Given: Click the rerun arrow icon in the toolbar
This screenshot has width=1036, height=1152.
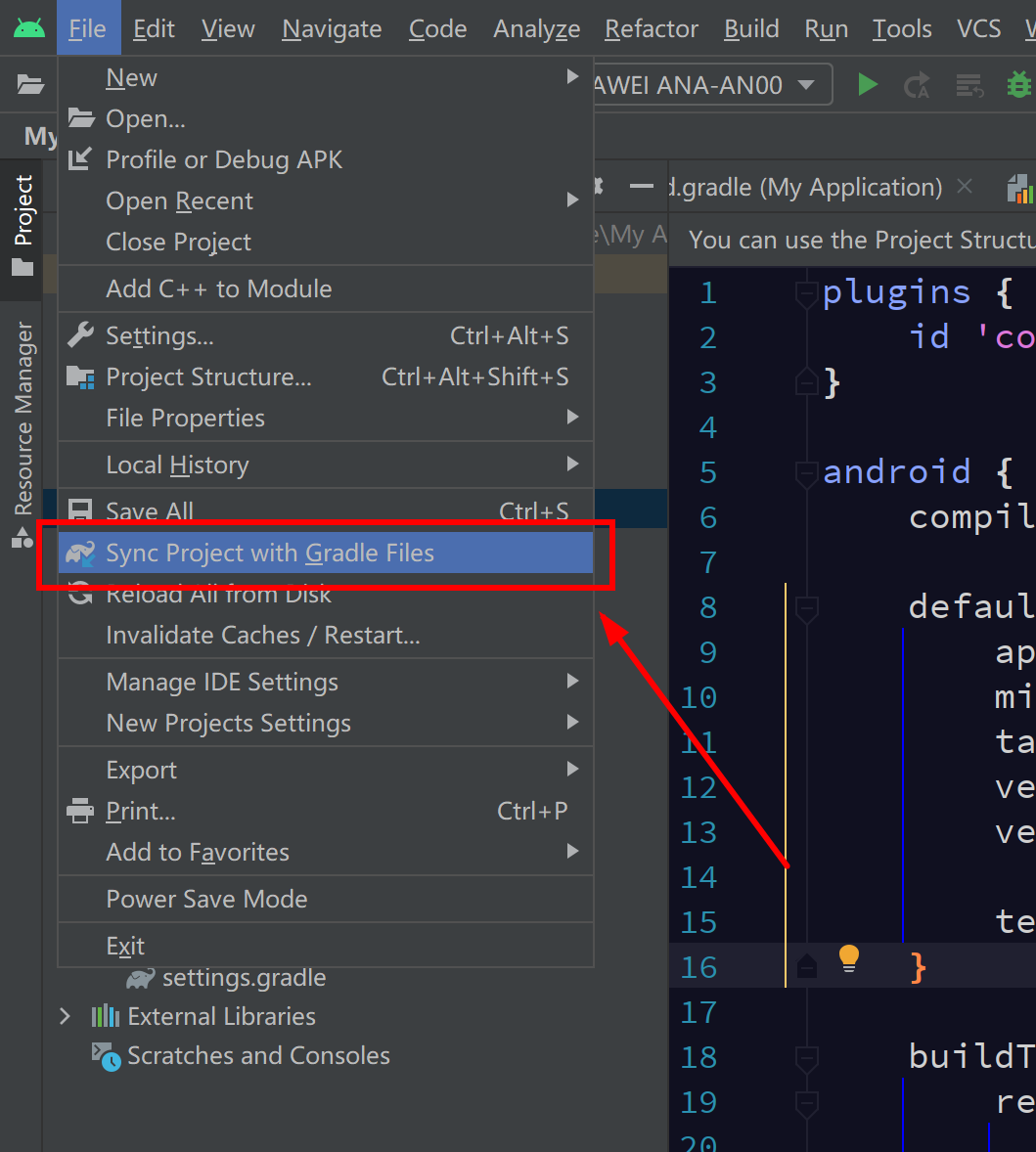Looking at the screenshot, I should click(918, 84).
